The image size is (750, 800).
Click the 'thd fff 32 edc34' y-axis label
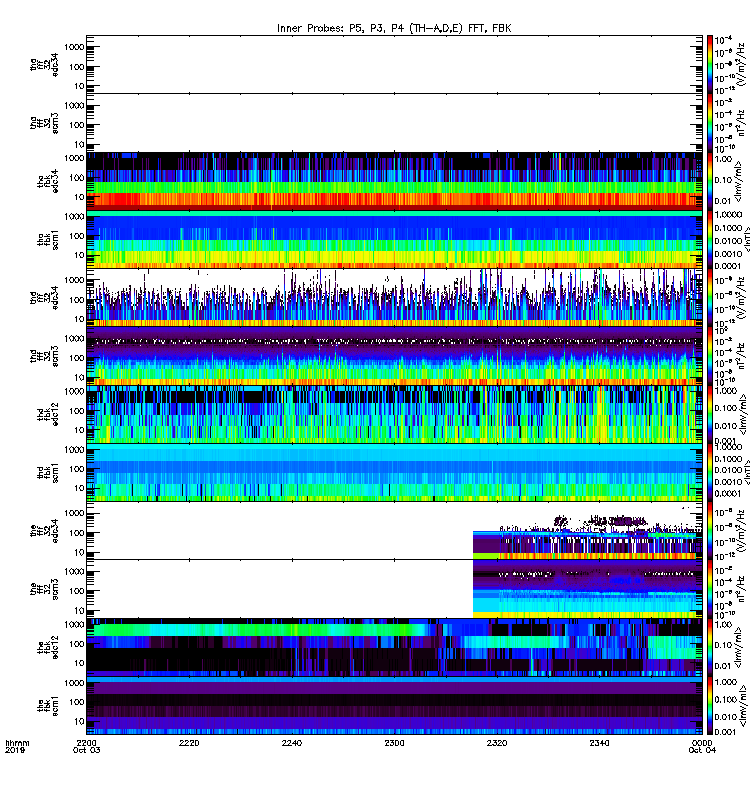click(x=44, y=298)
